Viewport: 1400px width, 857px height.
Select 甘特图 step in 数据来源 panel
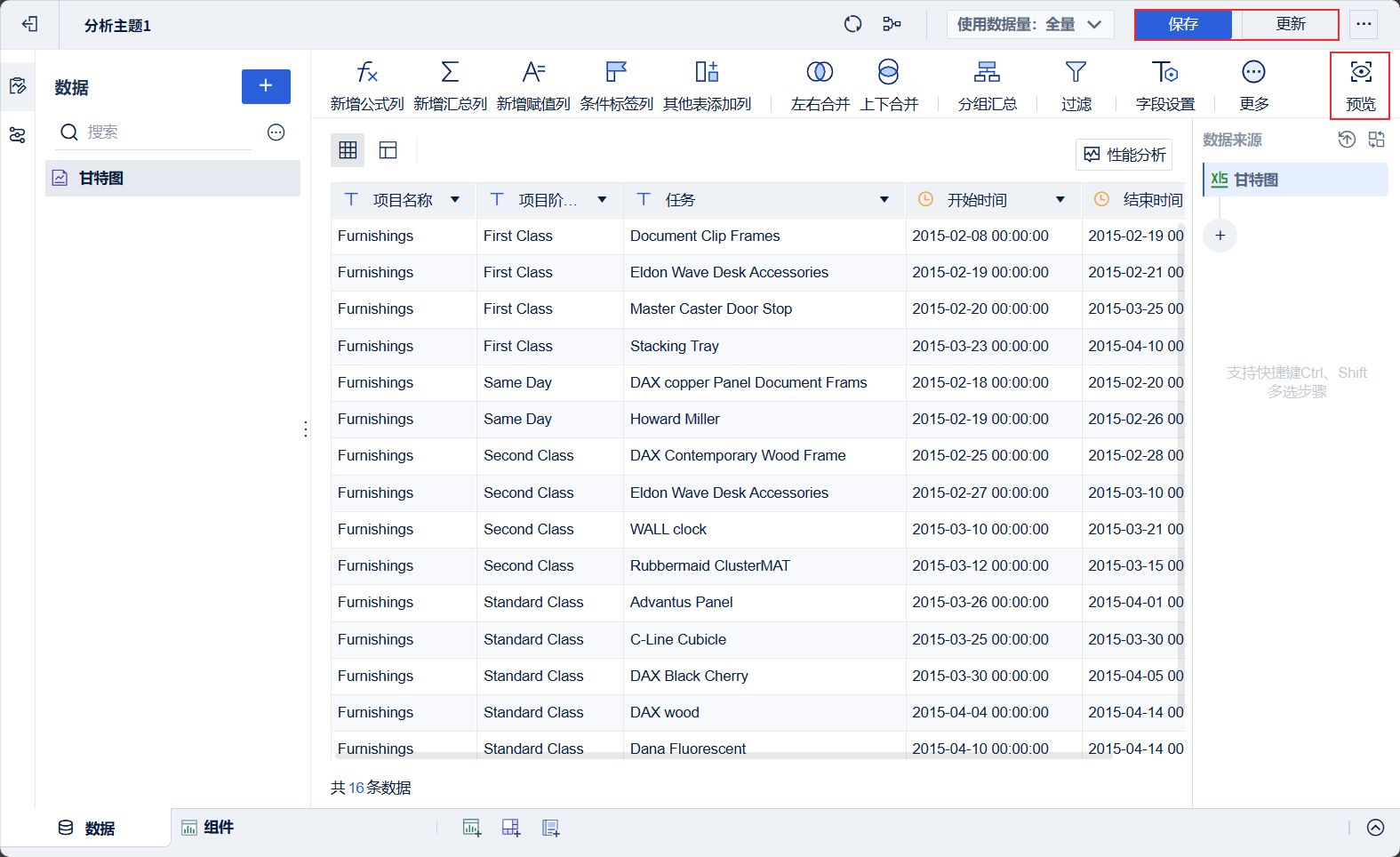tap(1295, 180)
